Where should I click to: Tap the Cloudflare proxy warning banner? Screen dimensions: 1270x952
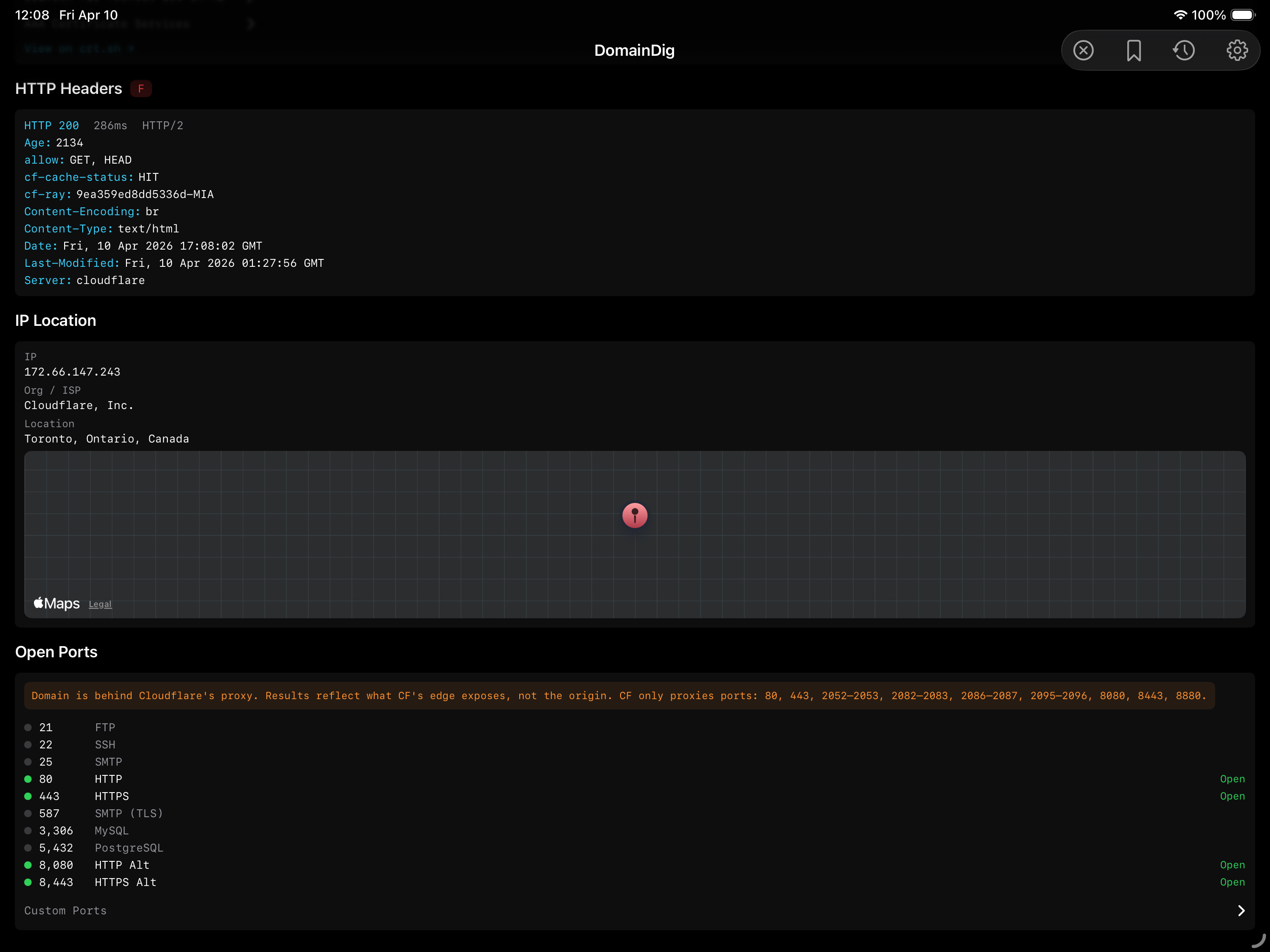[619, 695]
